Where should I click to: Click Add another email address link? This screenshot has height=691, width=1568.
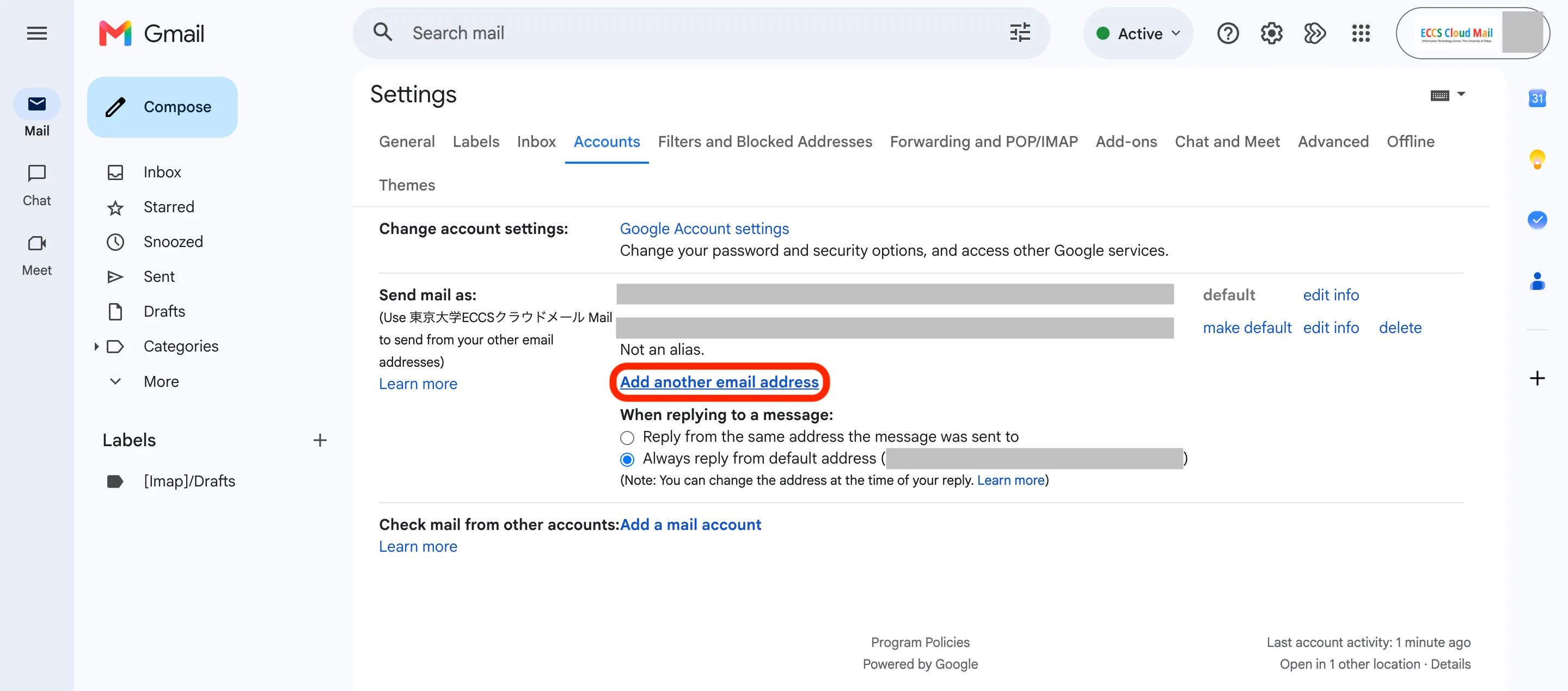719,382
